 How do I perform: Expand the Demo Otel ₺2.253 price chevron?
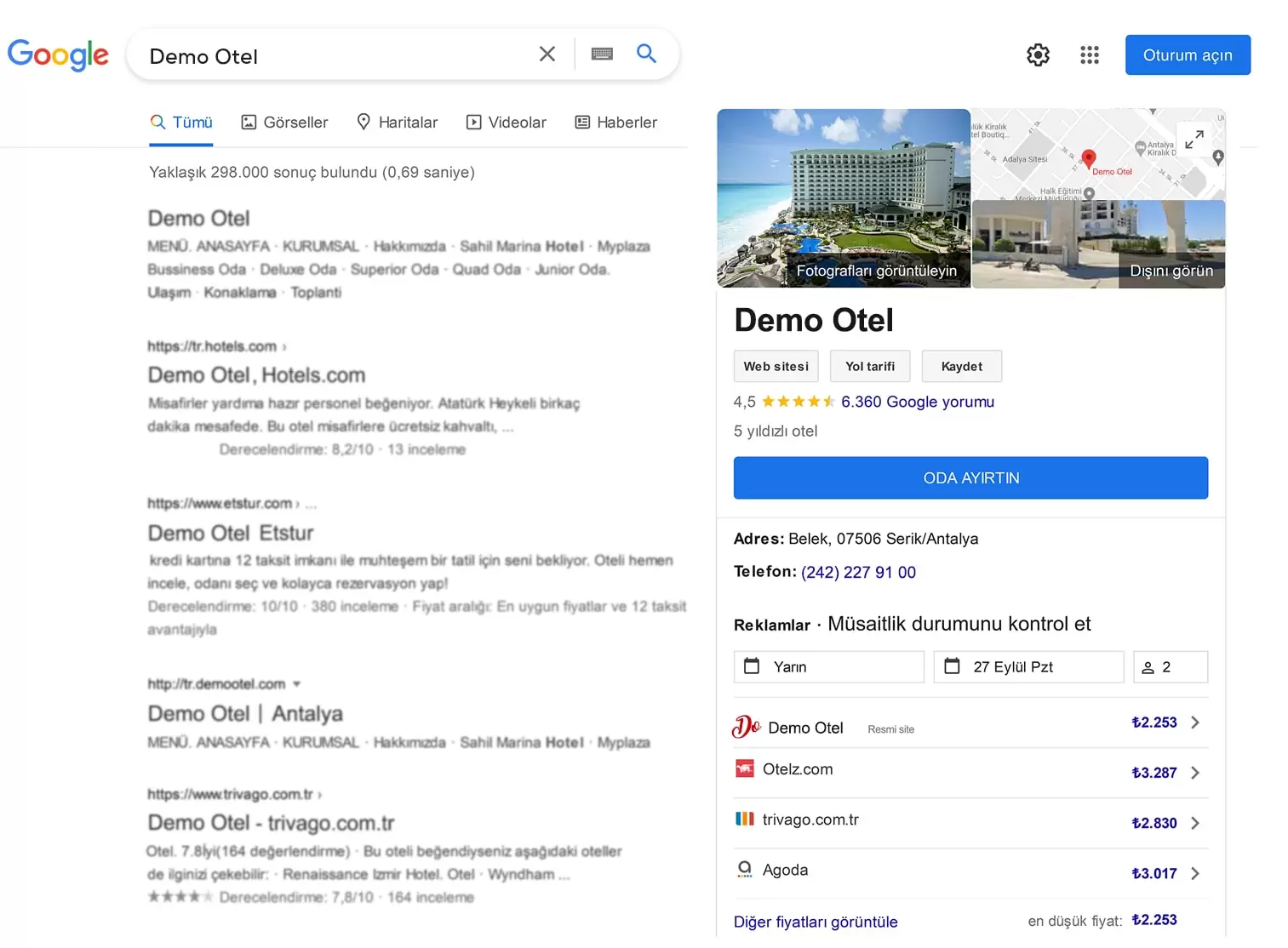tap(1195, 722)
